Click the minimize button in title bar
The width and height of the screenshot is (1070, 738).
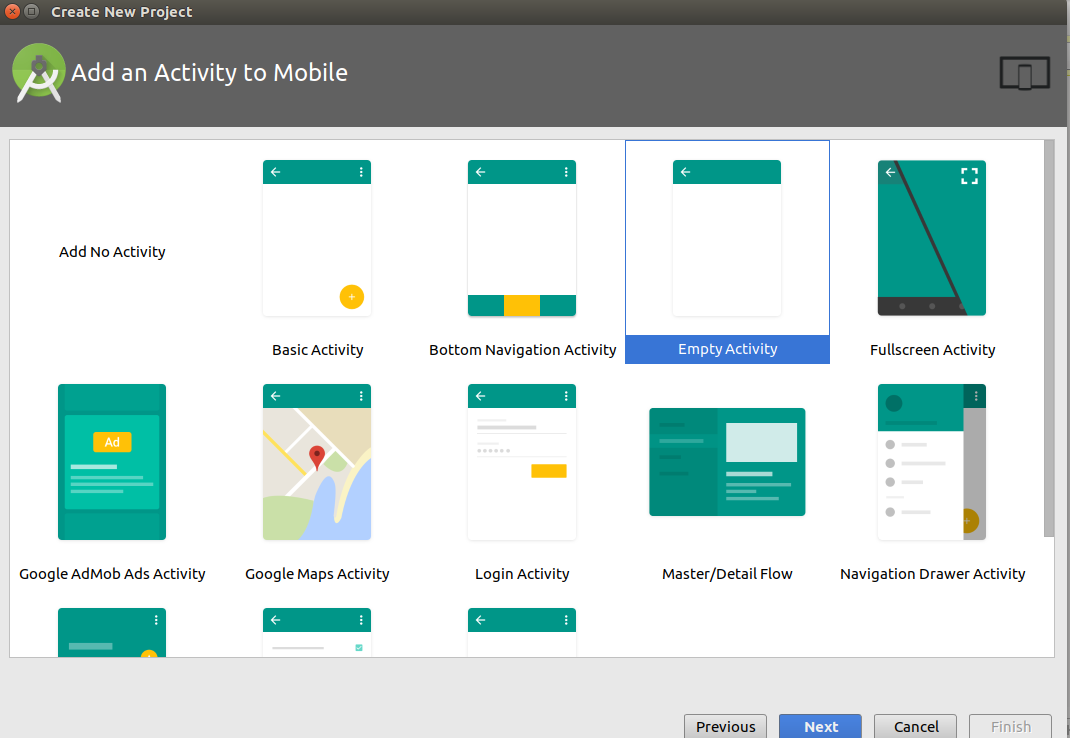click(x=31, y=12)
